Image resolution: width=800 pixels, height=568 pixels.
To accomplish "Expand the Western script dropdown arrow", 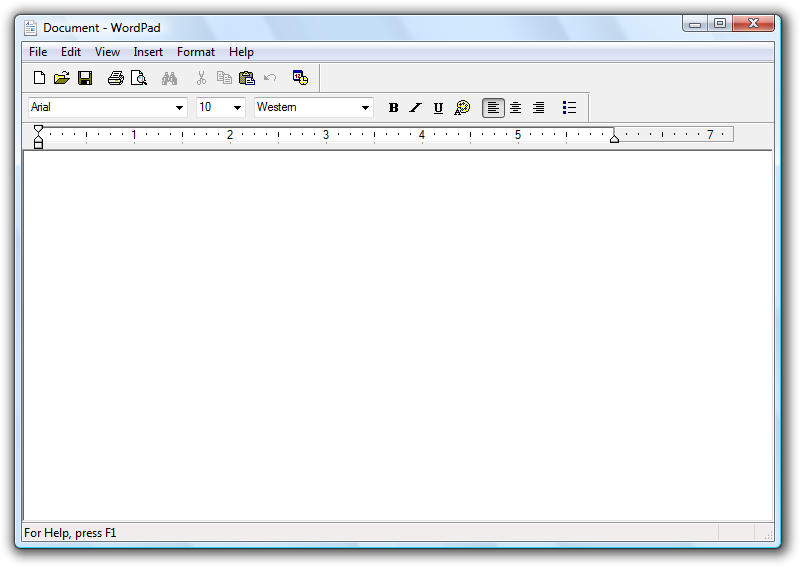I will [x=365, y=108].
